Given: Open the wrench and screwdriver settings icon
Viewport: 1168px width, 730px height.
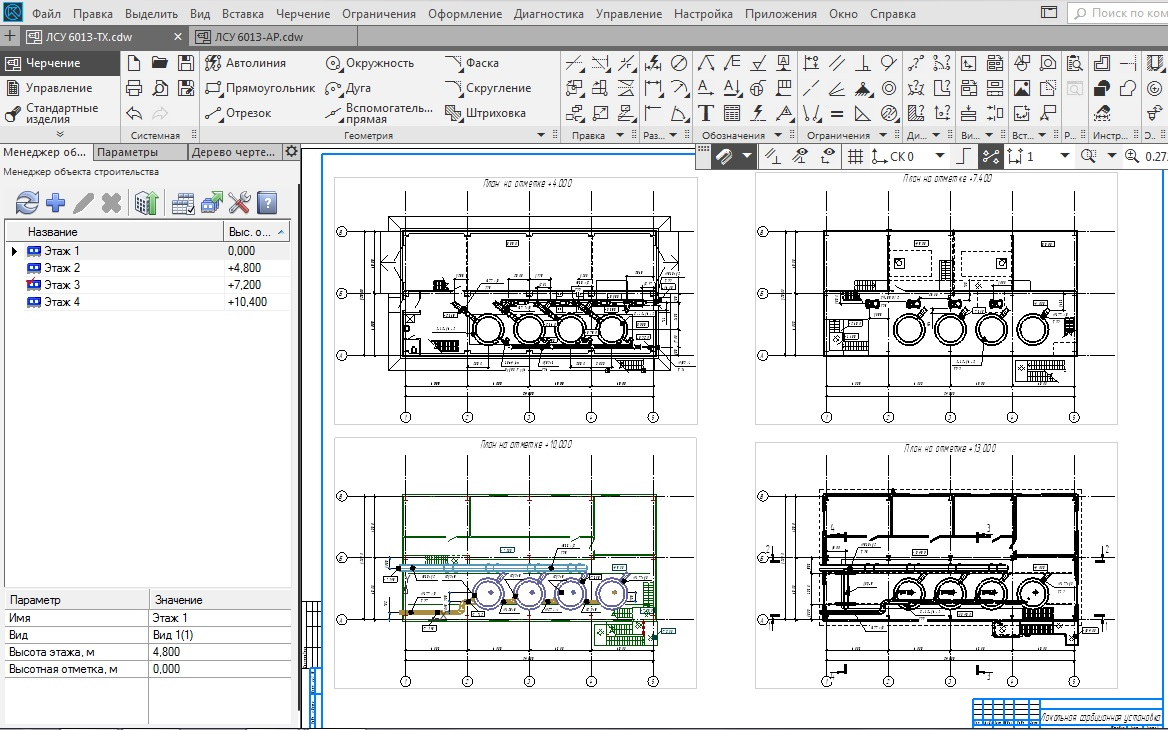Looking at the screenshot, I should point(239,203).
